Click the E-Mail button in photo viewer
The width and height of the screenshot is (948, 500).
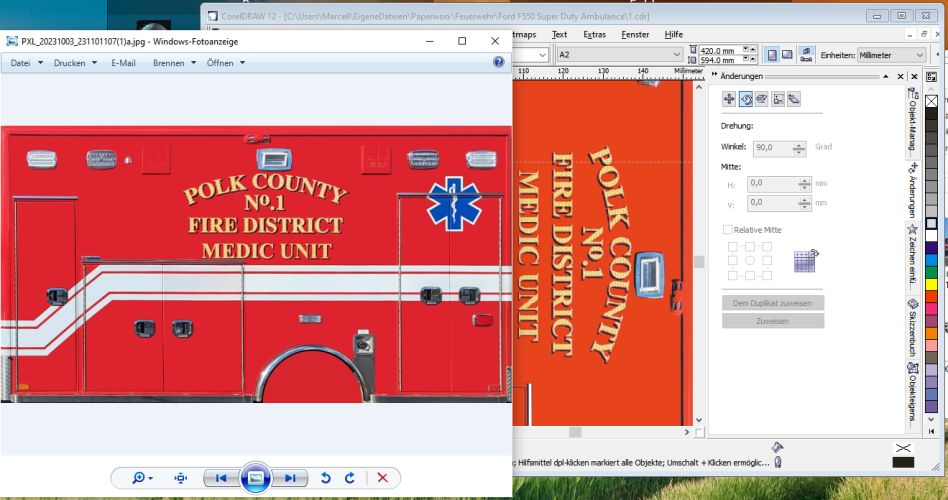123,63
